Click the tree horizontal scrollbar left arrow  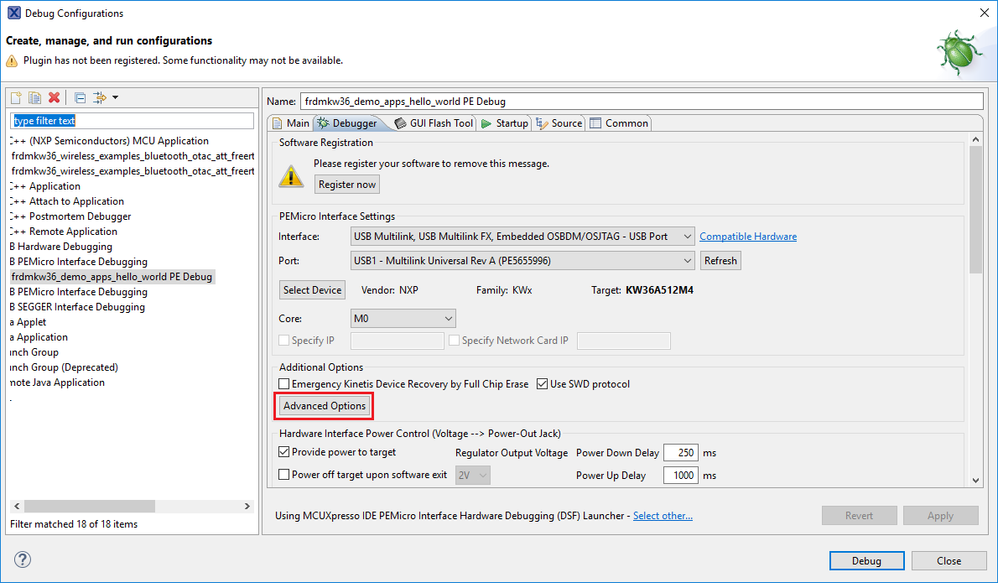[17, 506]
